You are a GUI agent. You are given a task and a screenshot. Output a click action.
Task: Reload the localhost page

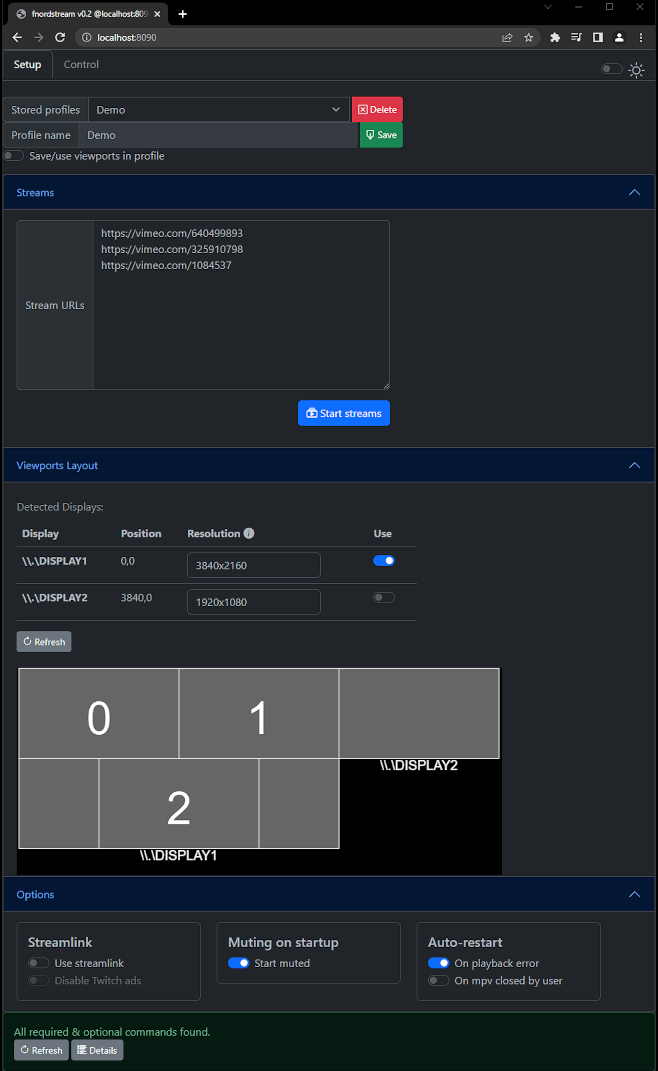pyautogui.click(x=60, y=38)
